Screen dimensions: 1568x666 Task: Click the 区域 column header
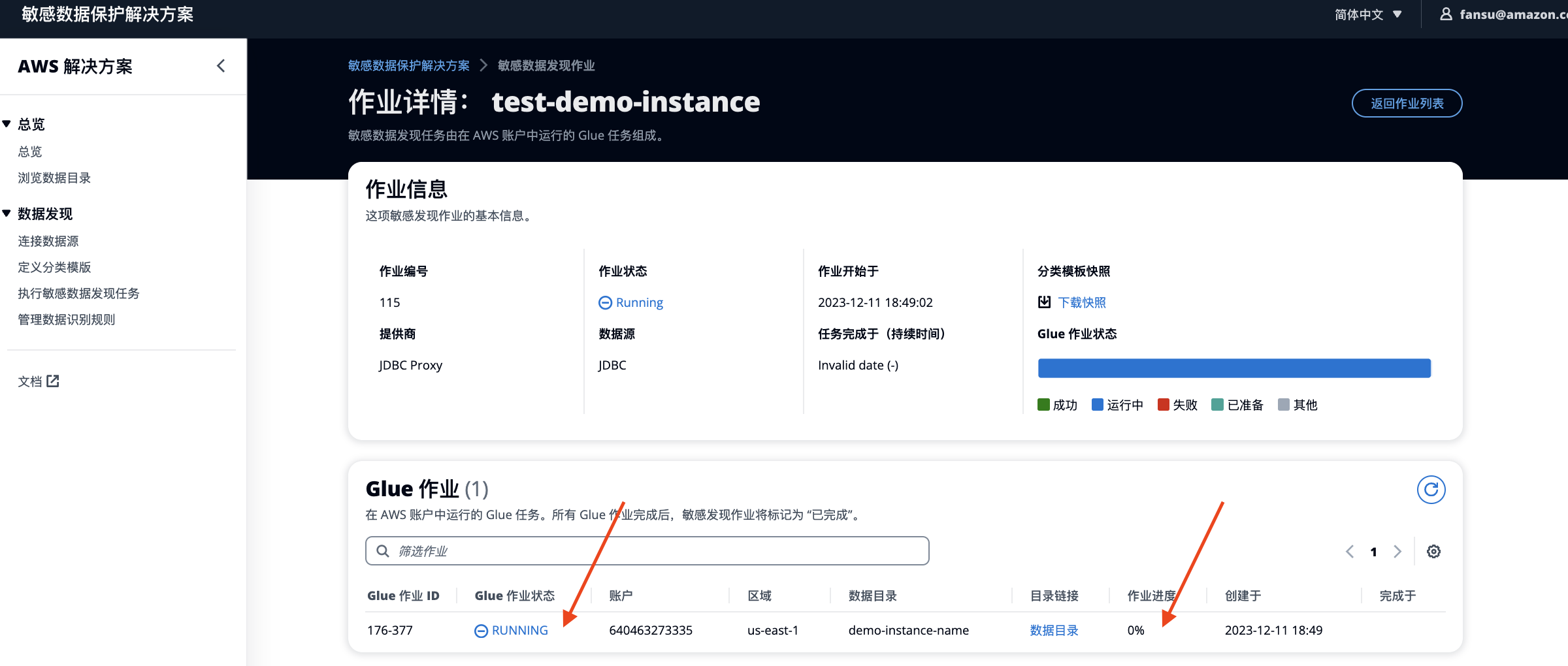point(759,595)
